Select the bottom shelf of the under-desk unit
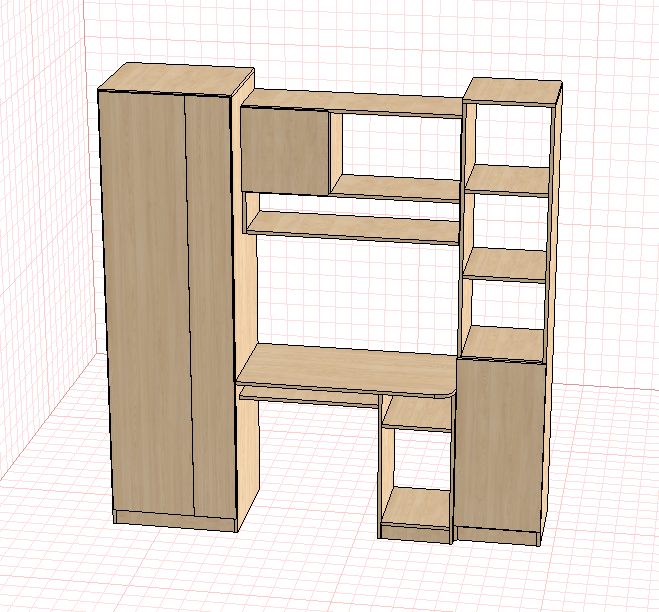This screenshot has width=659, height=612. pos(416,508)
